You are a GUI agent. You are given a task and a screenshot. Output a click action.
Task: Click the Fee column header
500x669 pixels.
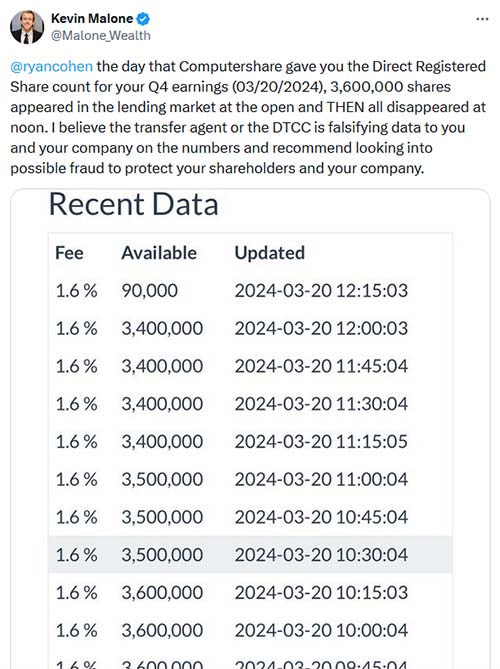pos(69,253)
